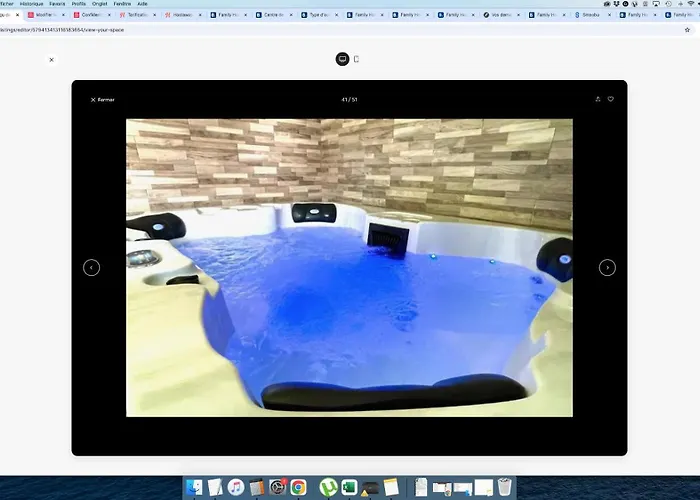Switch to the Tarification tab
The image size is (700, 500).
click(138, 15)
